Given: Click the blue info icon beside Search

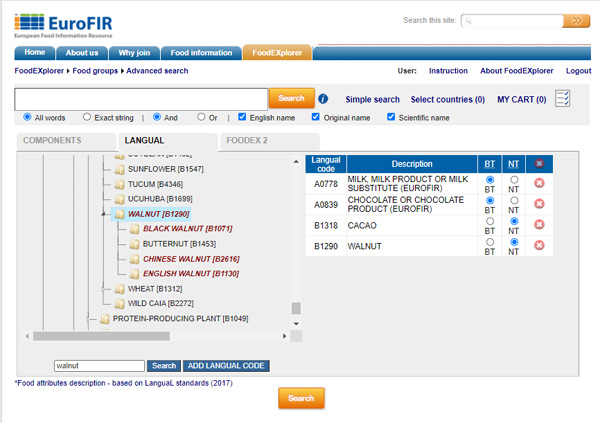Looking at the screenshot, I should 323,99.
